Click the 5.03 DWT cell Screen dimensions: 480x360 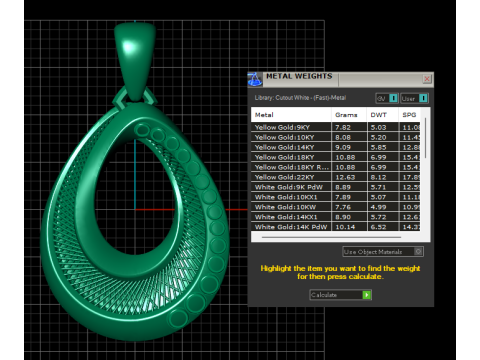tap(382, 127)
